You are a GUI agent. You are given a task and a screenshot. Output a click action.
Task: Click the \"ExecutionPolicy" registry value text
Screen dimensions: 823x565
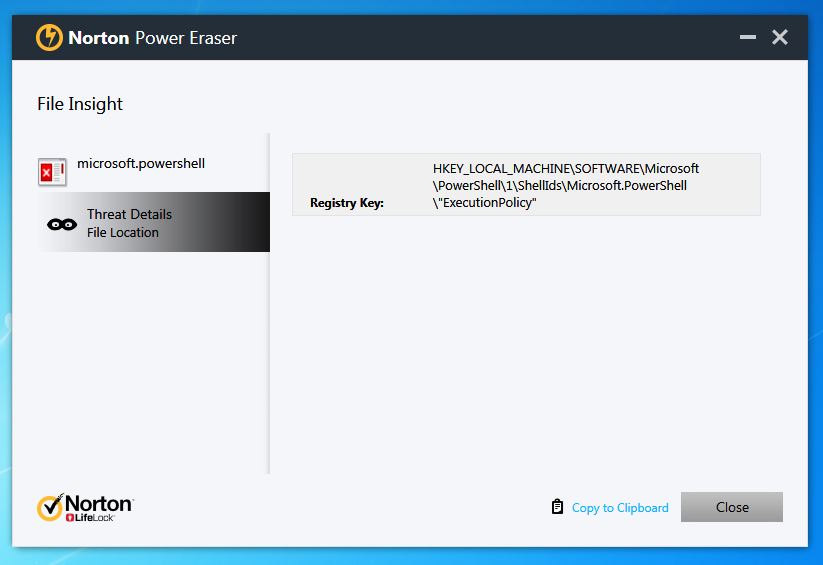point(484,203)
